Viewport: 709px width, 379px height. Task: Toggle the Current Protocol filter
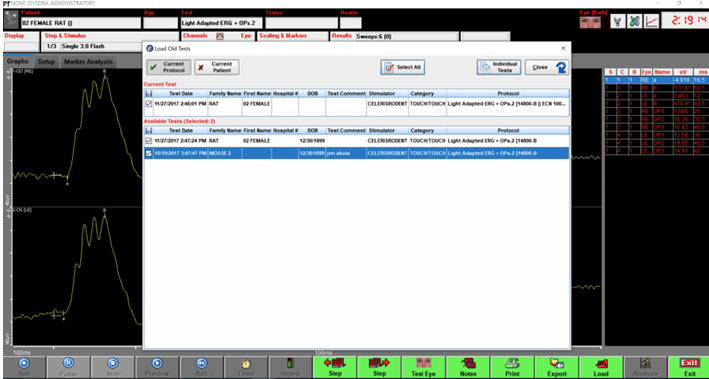click(x=169, y=67)
